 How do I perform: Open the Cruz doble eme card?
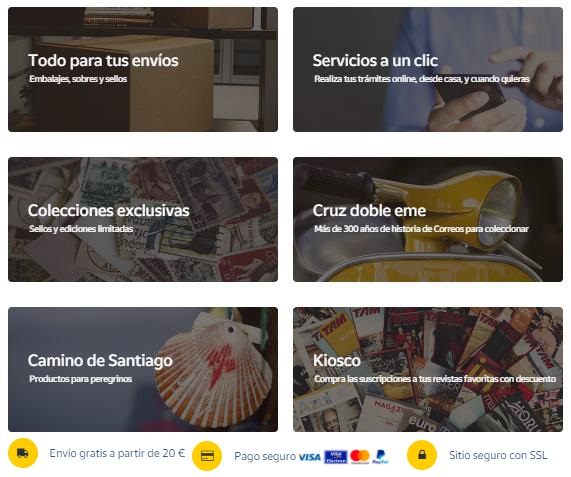tap(428, 219)
